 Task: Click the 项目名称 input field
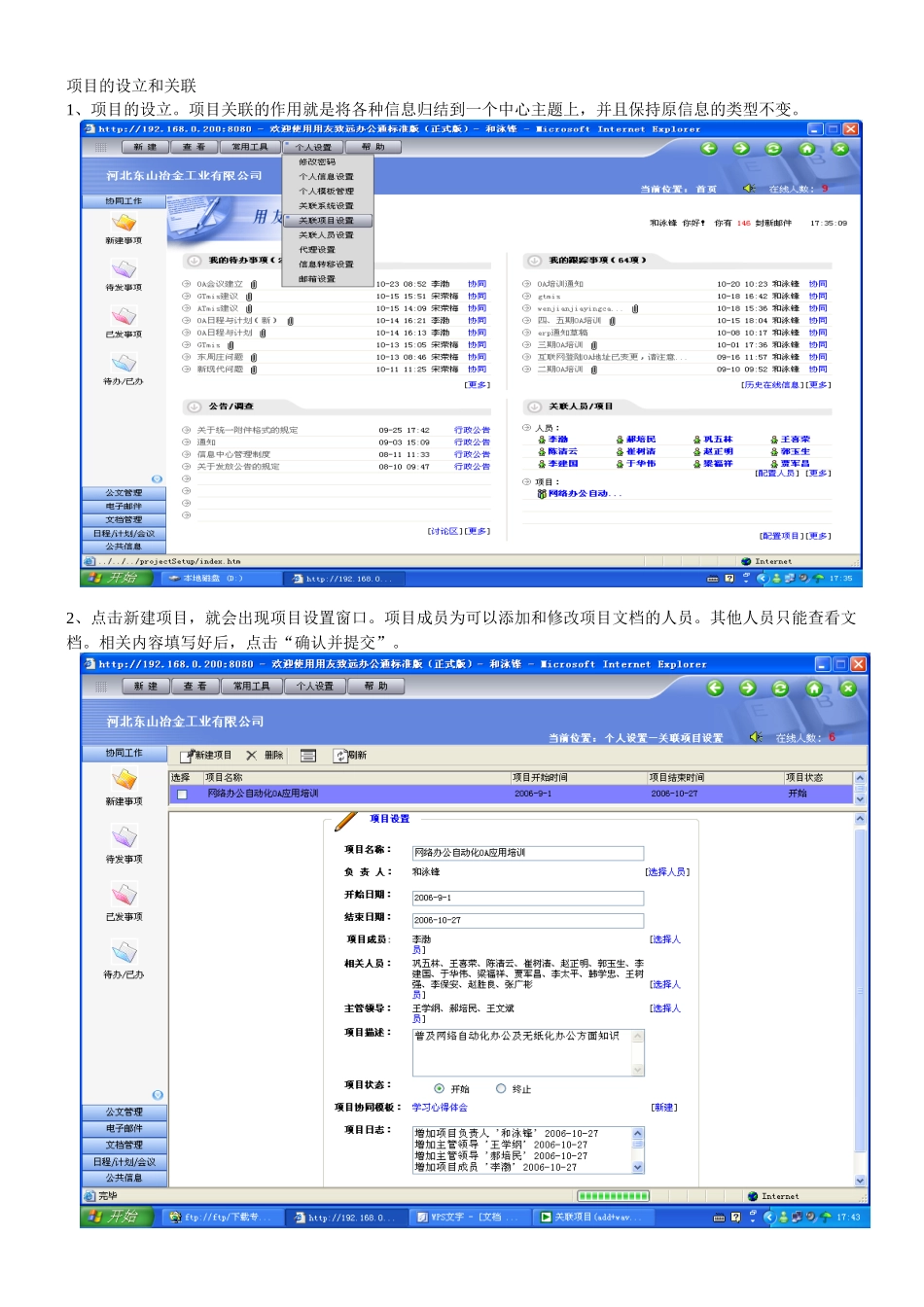pyautogui.click(x=528, y=853)
